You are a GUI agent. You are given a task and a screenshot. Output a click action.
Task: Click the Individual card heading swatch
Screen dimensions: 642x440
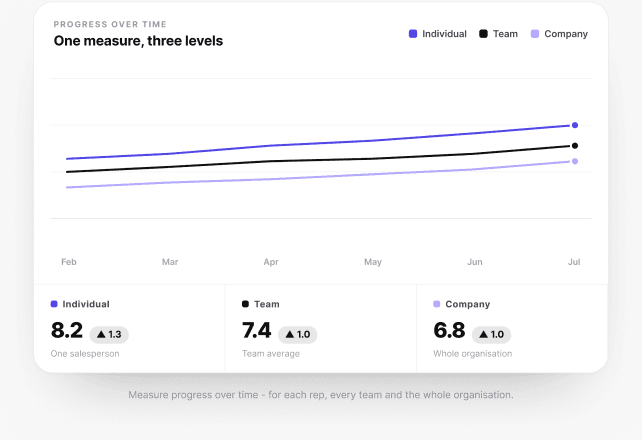pyautogui.click(x=54, y=304)
